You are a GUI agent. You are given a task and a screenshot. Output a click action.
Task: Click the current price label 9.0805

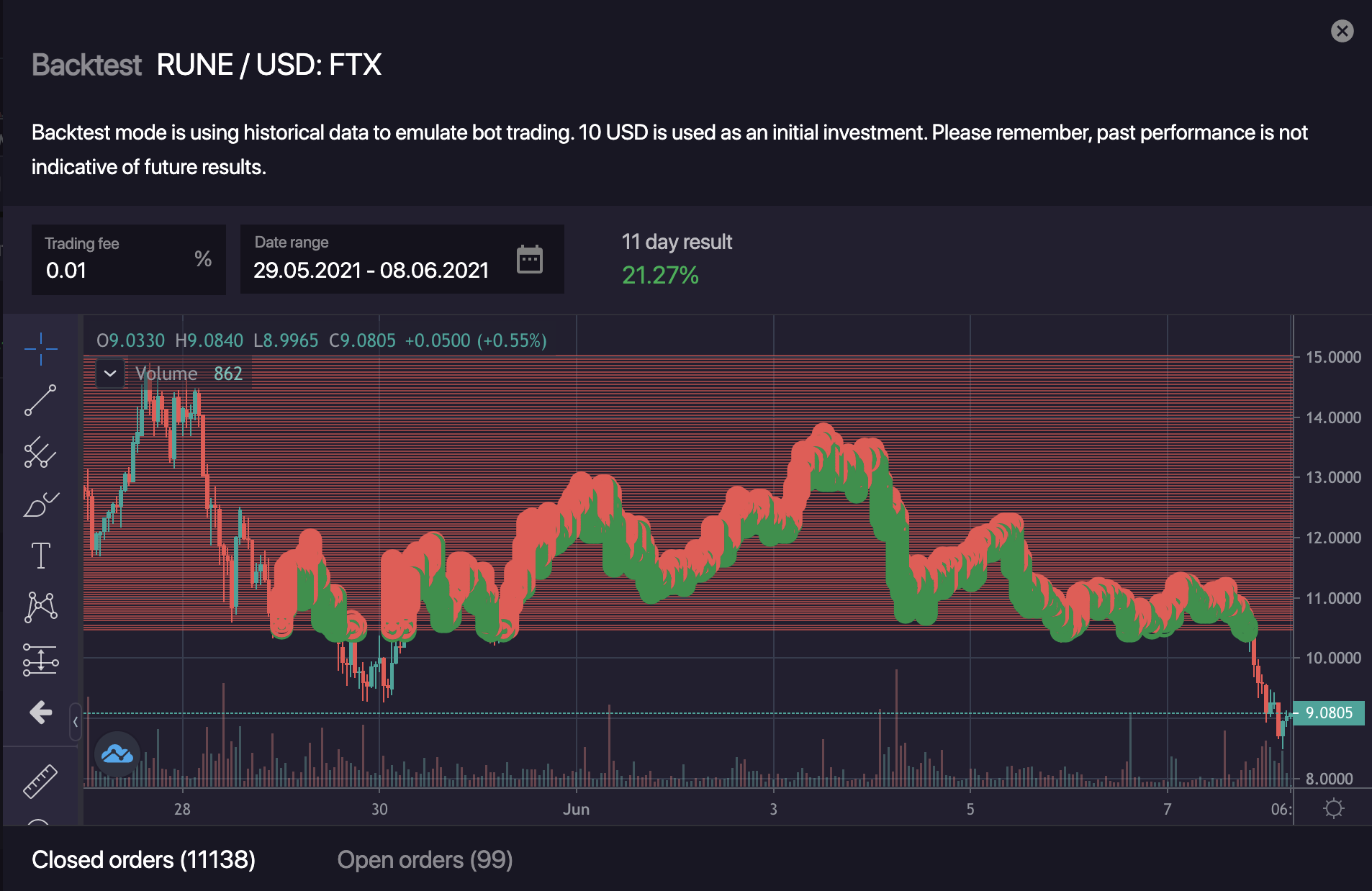pyautogui.click(x=1329, y=713)
